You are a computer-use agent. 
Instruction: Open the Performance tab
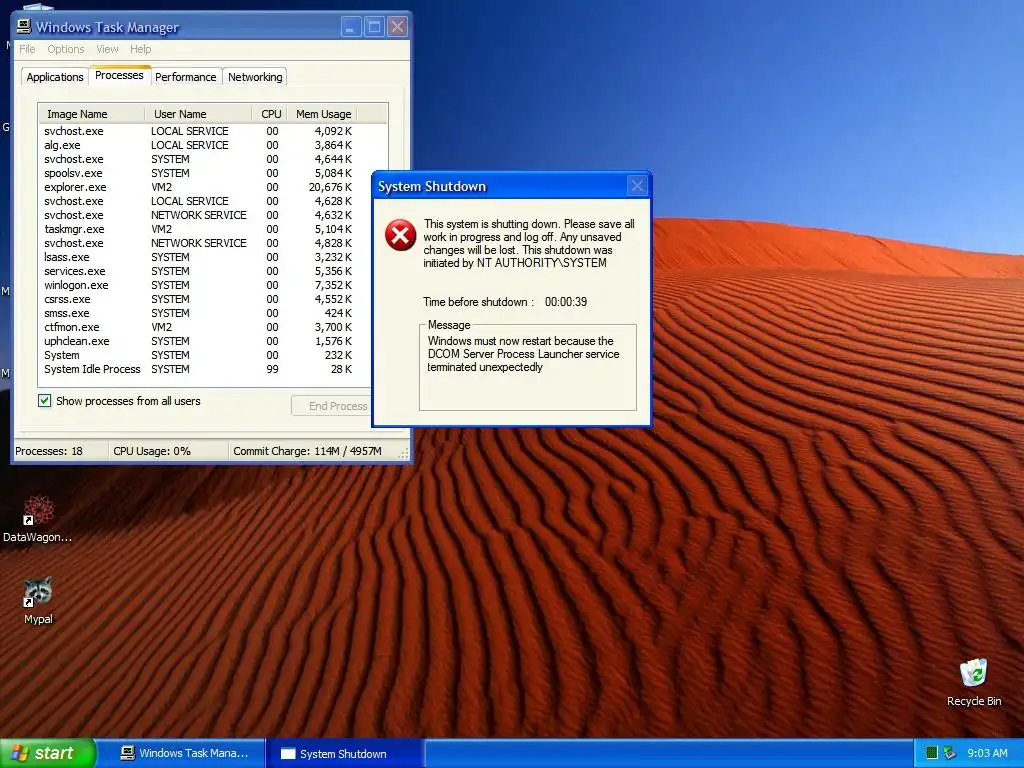tap(185, 77)
